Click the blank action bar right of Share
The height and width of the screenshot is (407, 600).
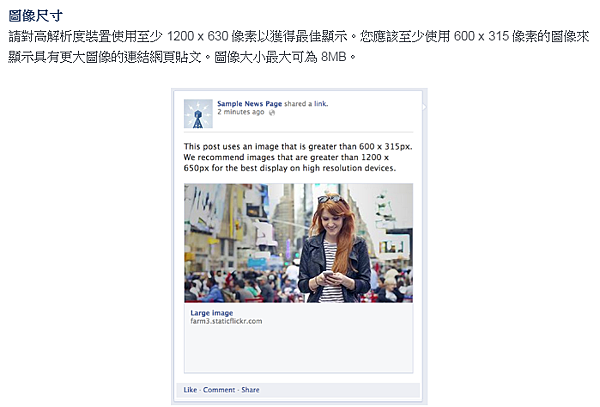[x=340, y=390]
